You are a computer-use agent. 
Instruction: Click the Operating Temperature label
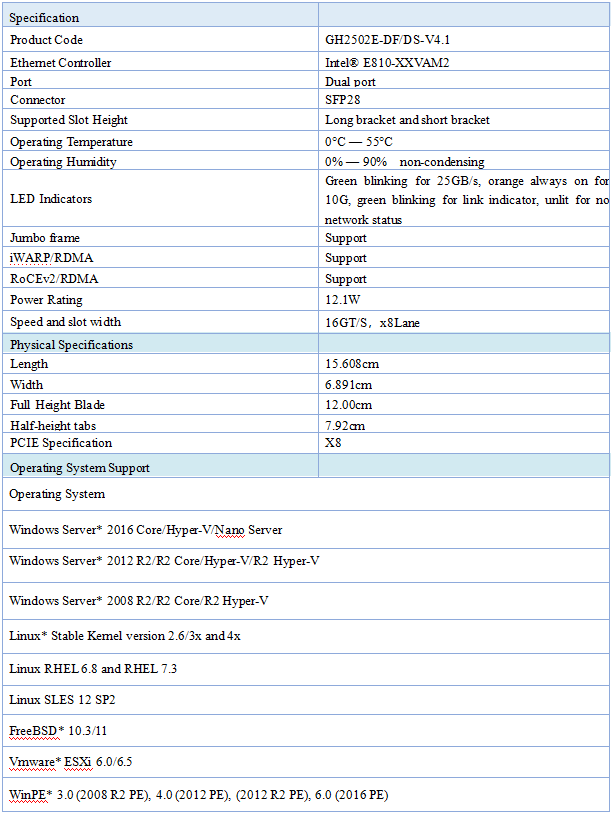(x=71, y=142)
